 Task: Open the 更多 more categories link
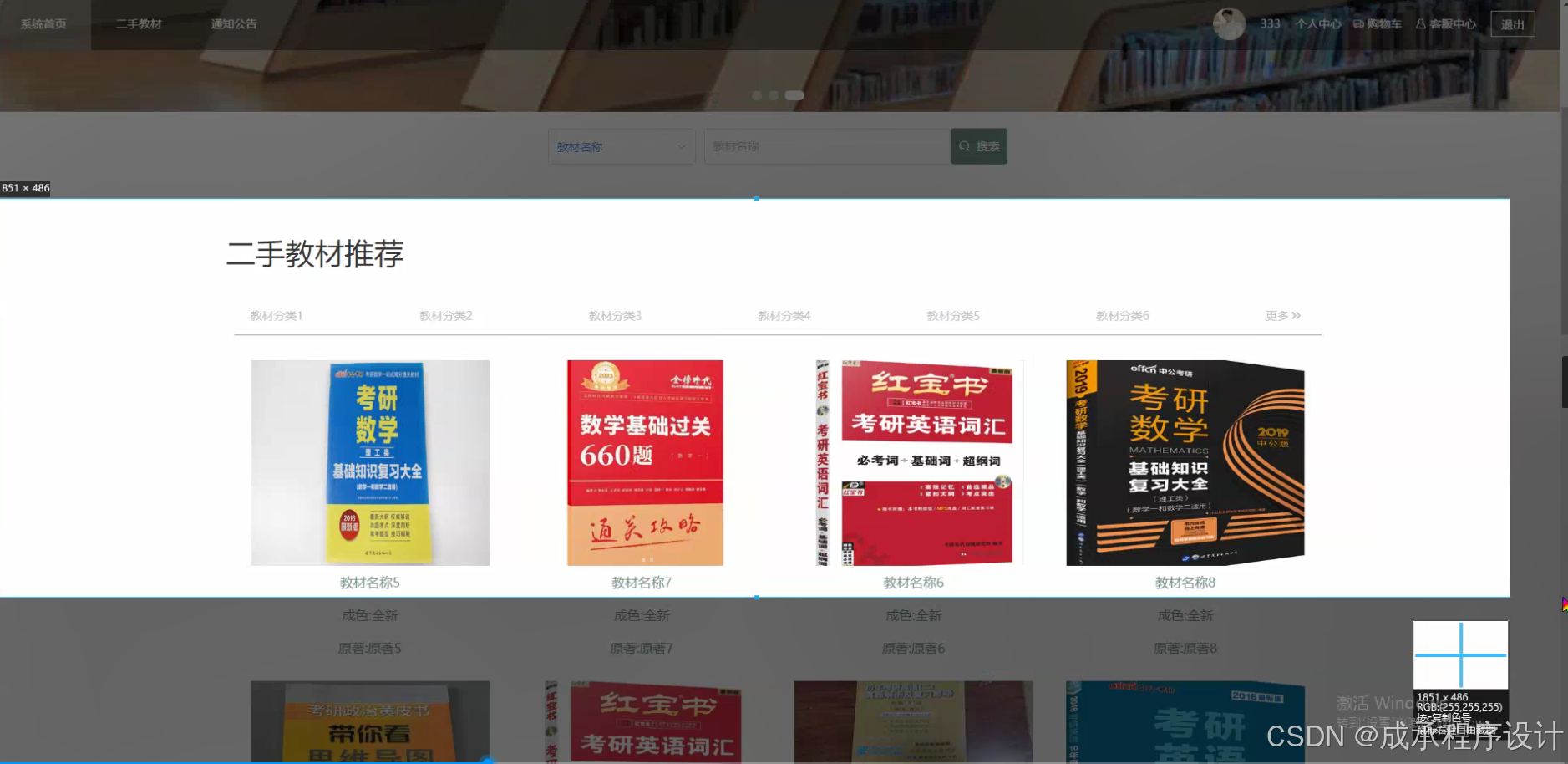point(1283,316)
